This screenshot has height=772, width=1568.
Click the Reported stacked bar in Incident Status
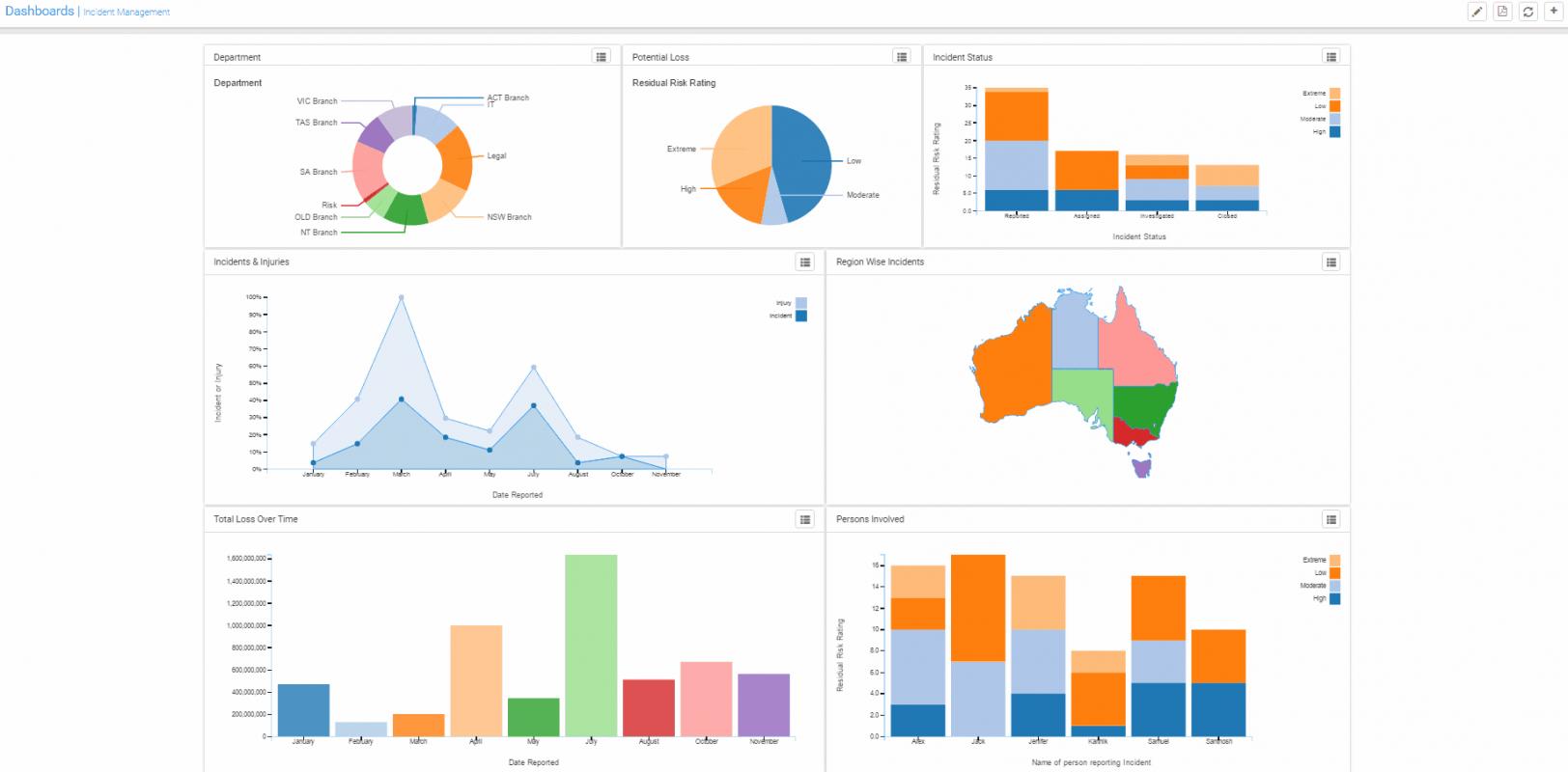click(1017, 149)
